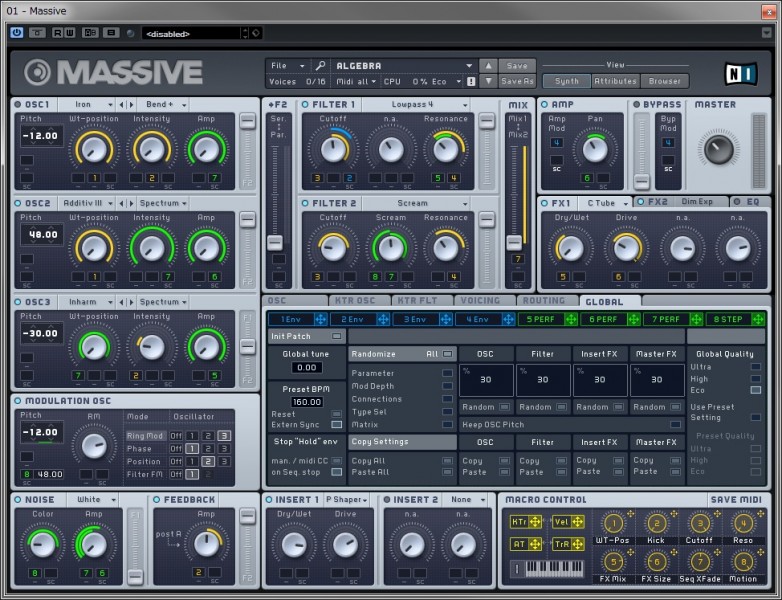Viewport: 782px width, 600px height.
Task: Toggle OSC1 on/off power circle
Action: [17, 105]
